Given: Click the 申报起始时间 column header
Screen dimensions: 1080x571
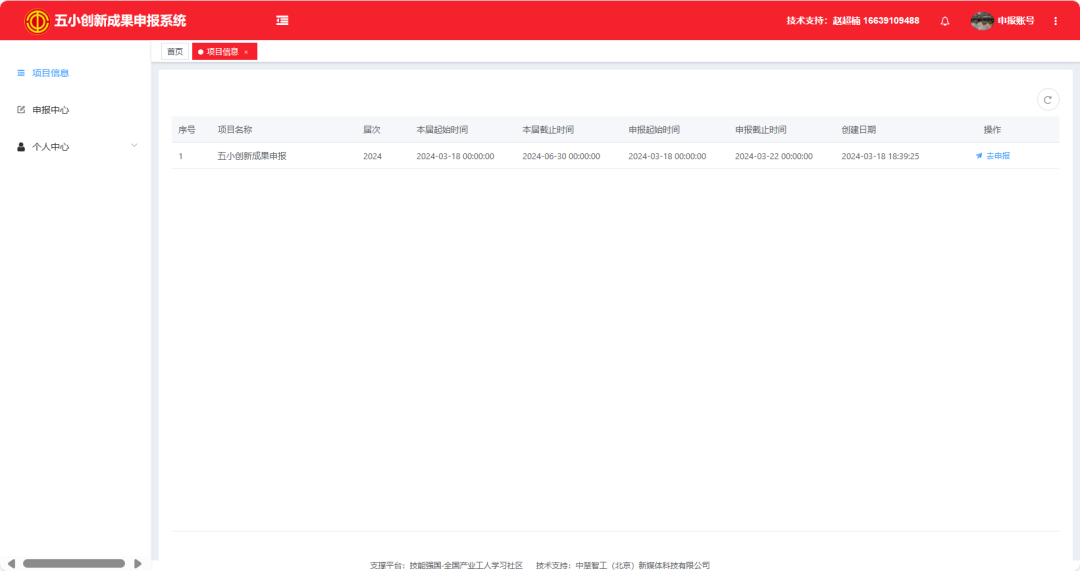Looking at the screenshot, I should click(x=654, y=129).
